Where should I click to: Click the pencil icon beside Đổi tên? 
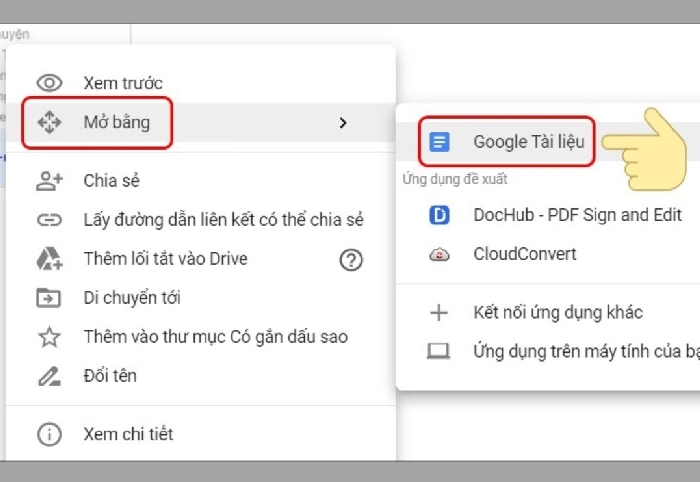click(x=49, y=376)
